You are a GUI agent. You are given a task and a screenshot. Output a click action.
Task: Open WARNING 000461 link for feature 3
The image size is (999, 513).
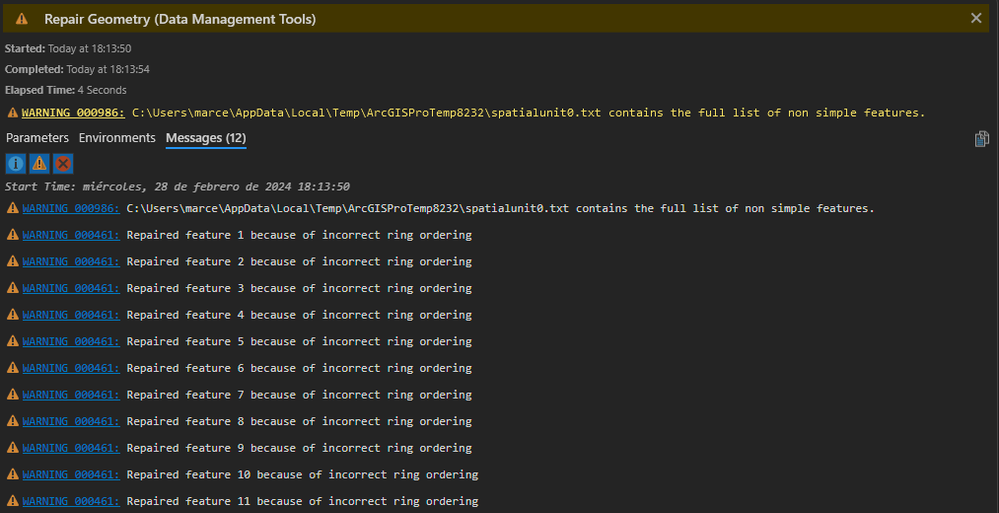70,289
